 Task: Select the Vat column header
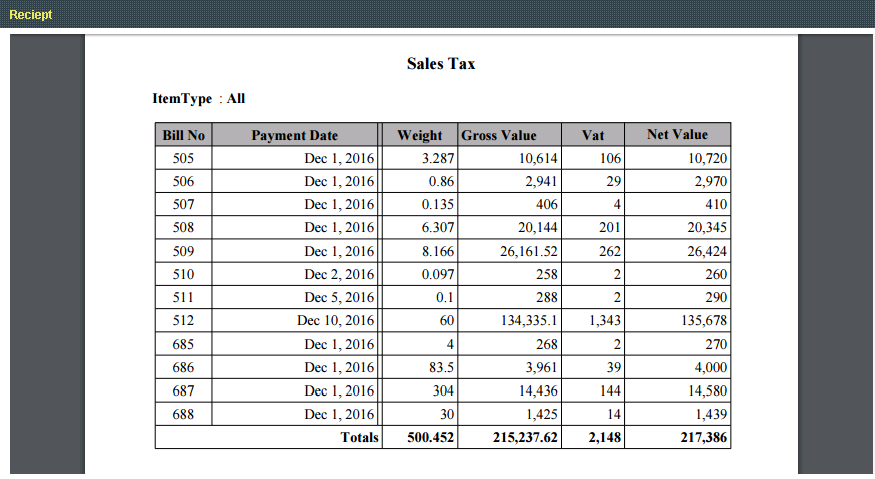click(593, 135)
